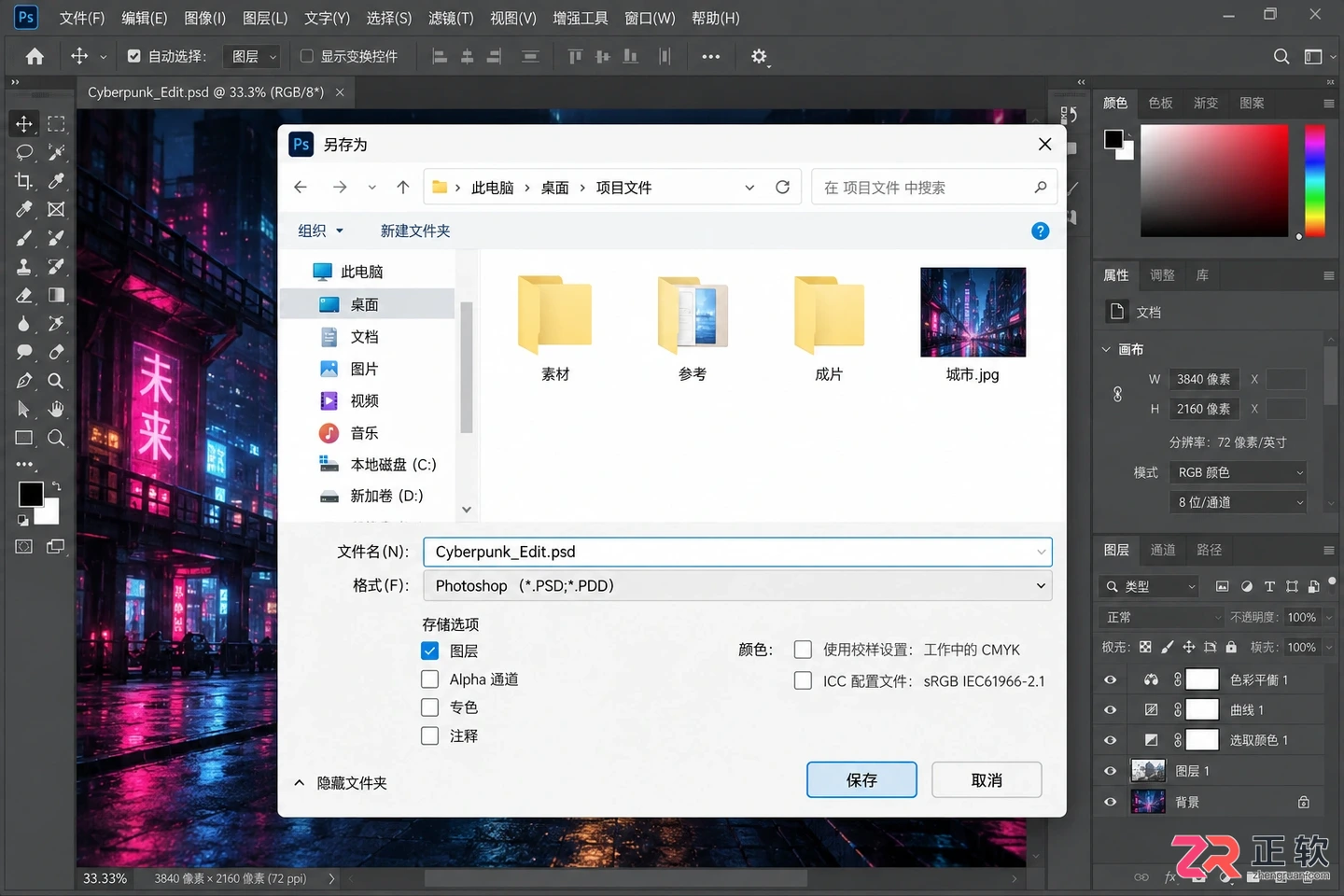The height and width of the screenshot is (896, 1344).
Task: Select the Brush tool
Action: pos(24,238)
